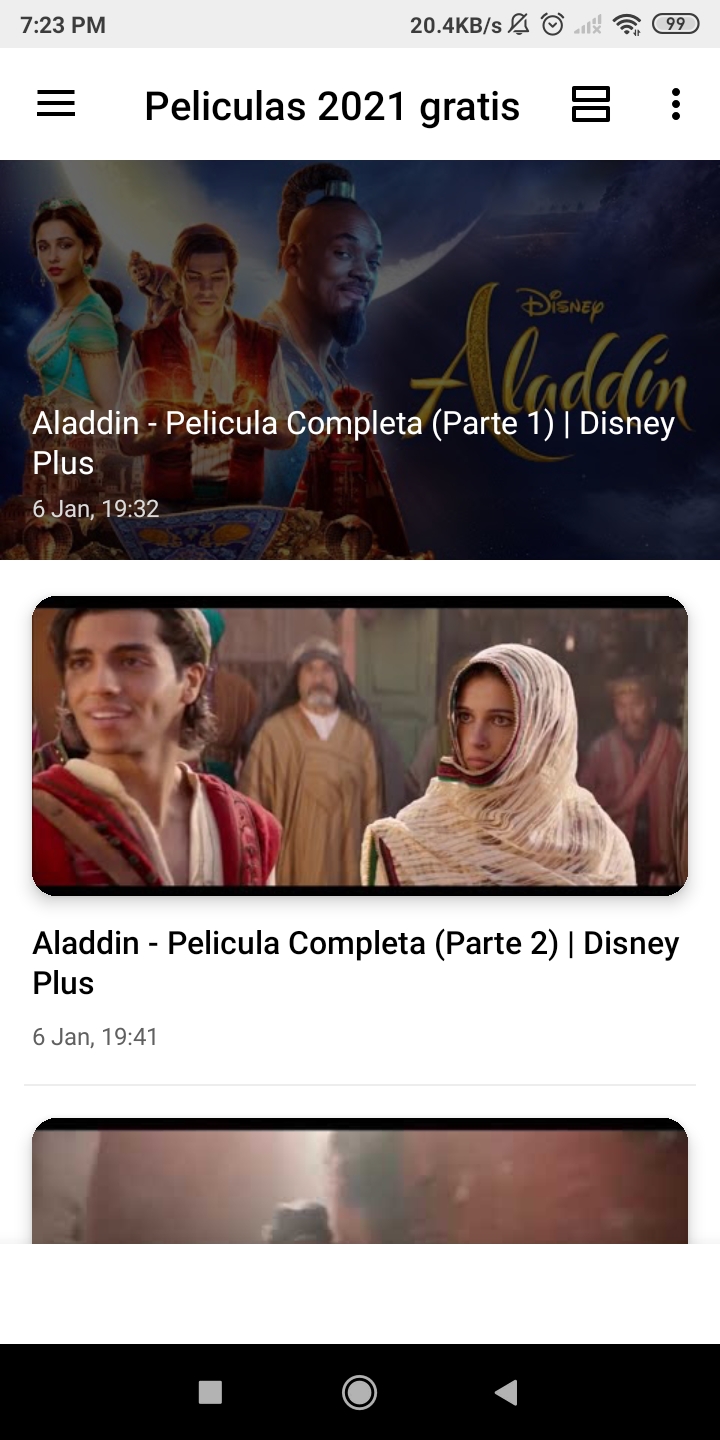
Task: Open the three-dot overflow menu
Action: 676,104
